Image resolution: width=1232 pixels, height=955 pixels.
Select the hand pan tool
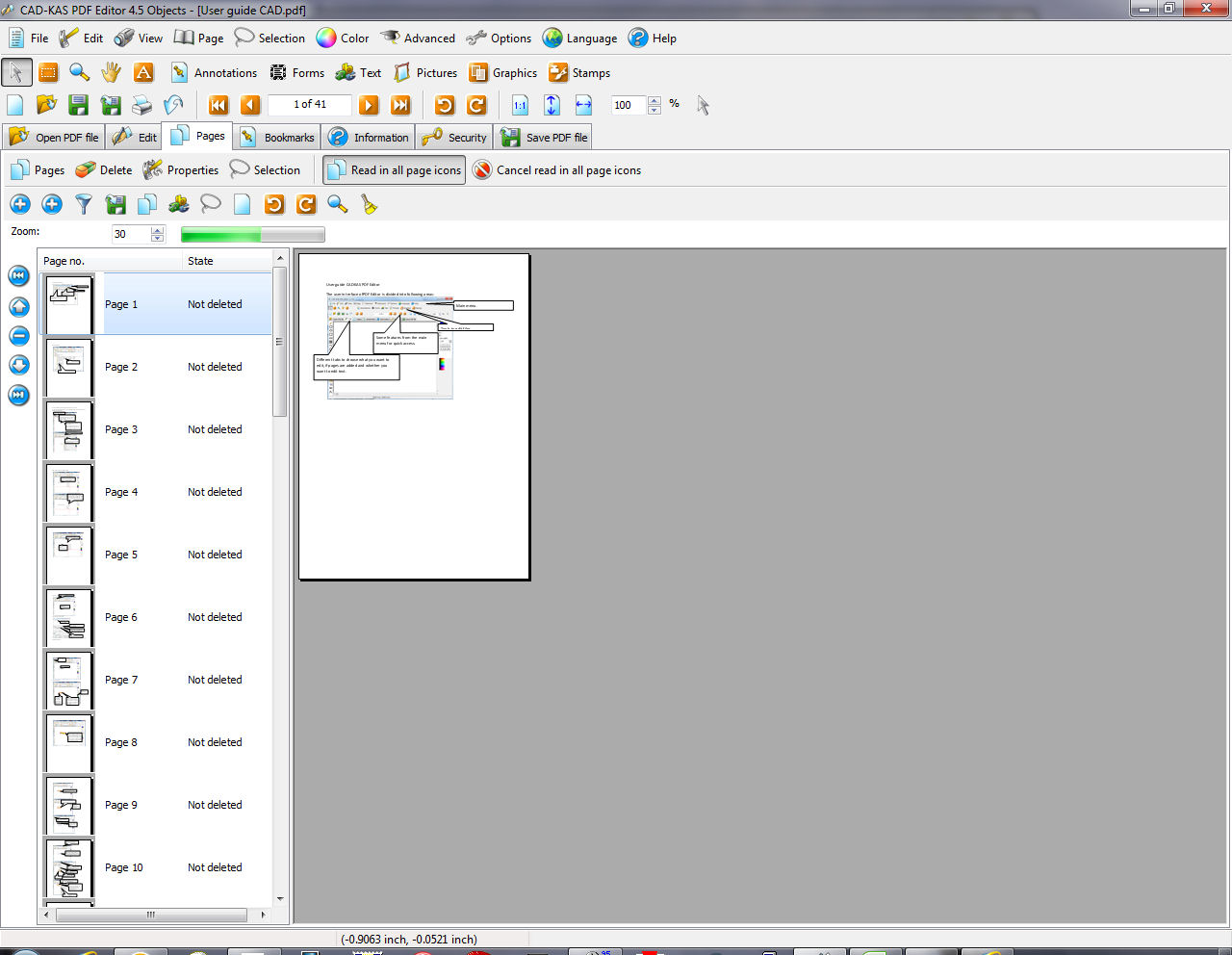[x=112, y=72]
